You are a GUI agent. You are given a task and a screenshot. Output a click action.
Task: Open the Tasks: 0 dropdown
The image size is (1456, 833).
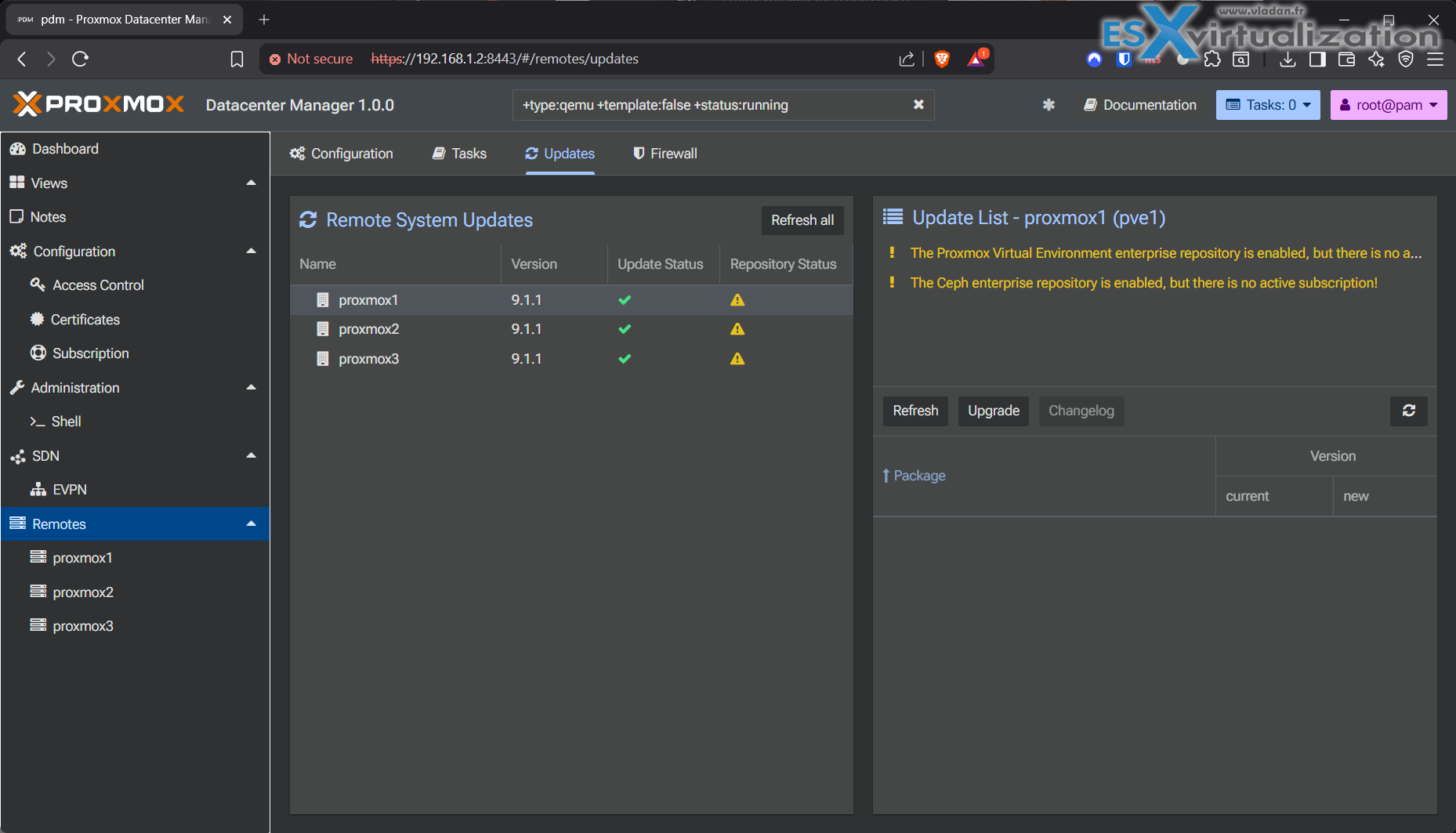[1267, 105]
